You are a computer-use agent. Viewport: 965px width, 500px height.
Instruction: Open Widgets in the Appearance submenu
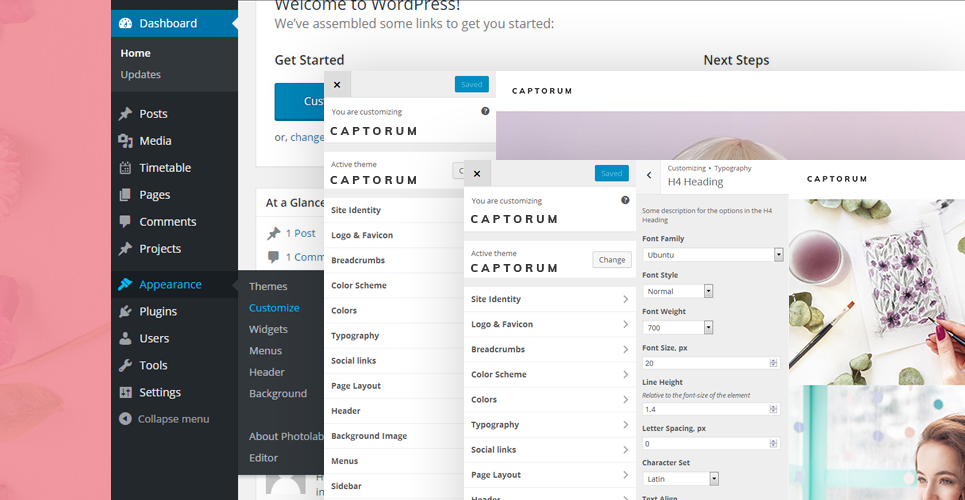point(268,329)
